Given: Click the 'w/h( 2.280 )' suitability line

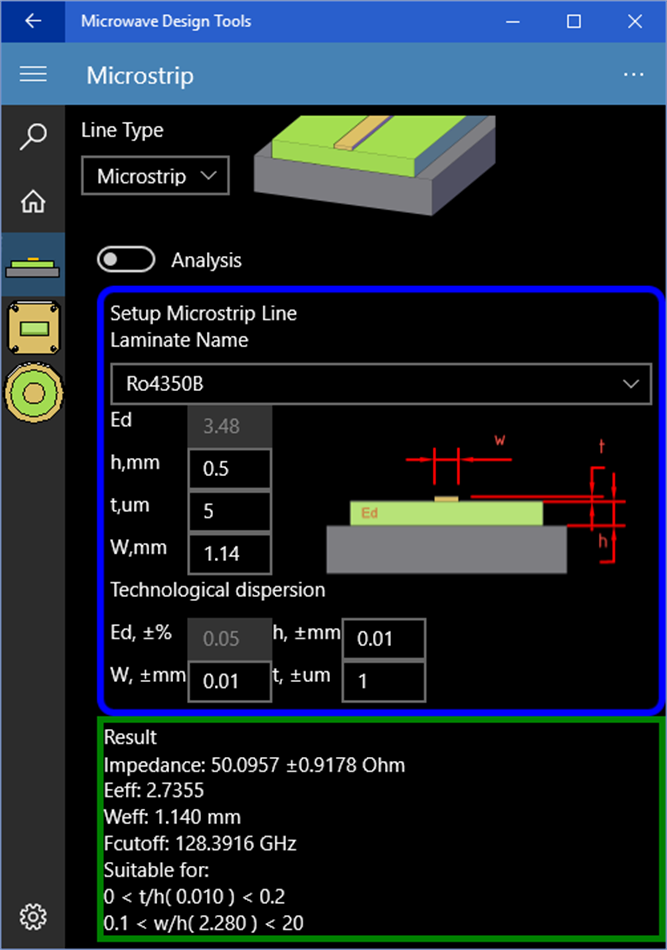Looking at the screenshot, I should tap(204, 923).
